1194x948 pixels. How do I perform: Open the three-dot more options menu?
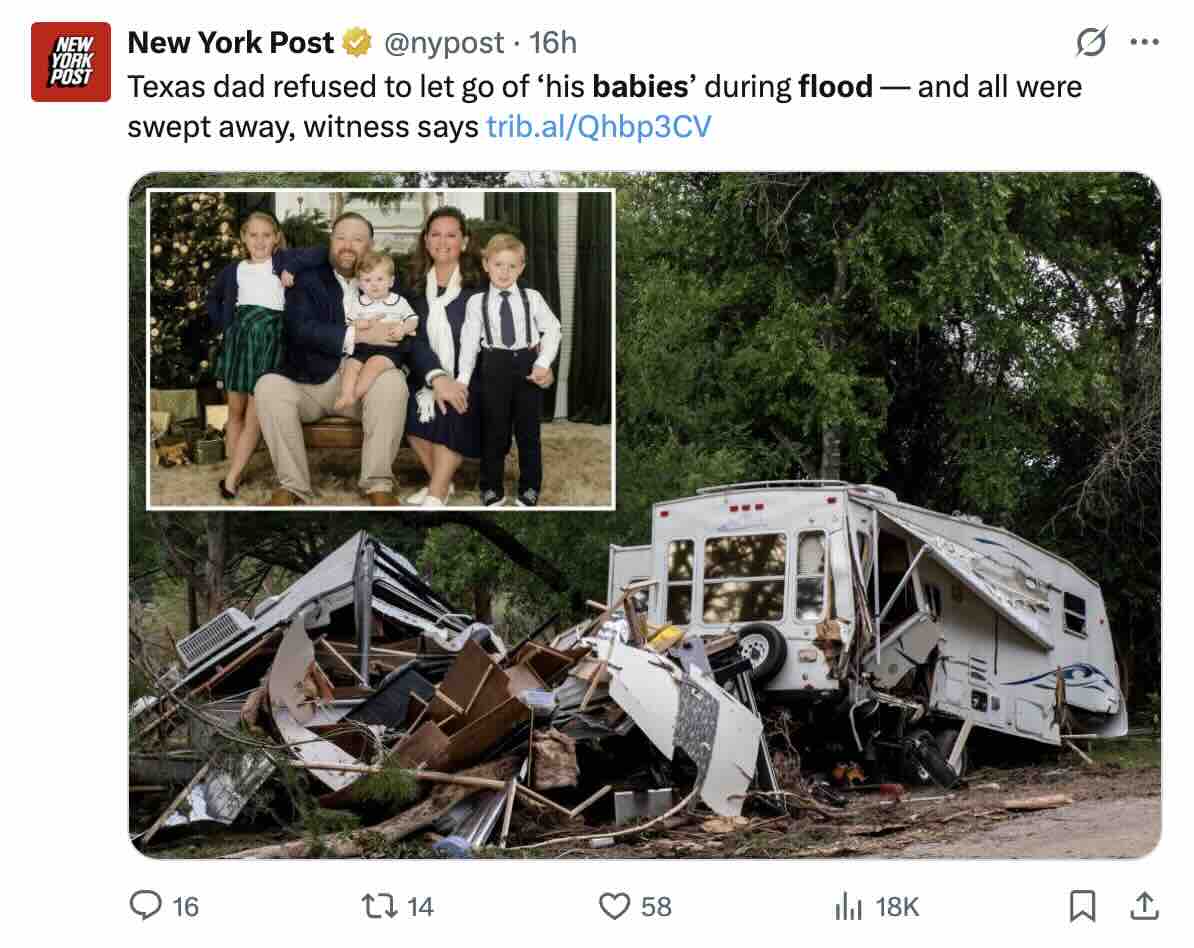(1143, 43)
